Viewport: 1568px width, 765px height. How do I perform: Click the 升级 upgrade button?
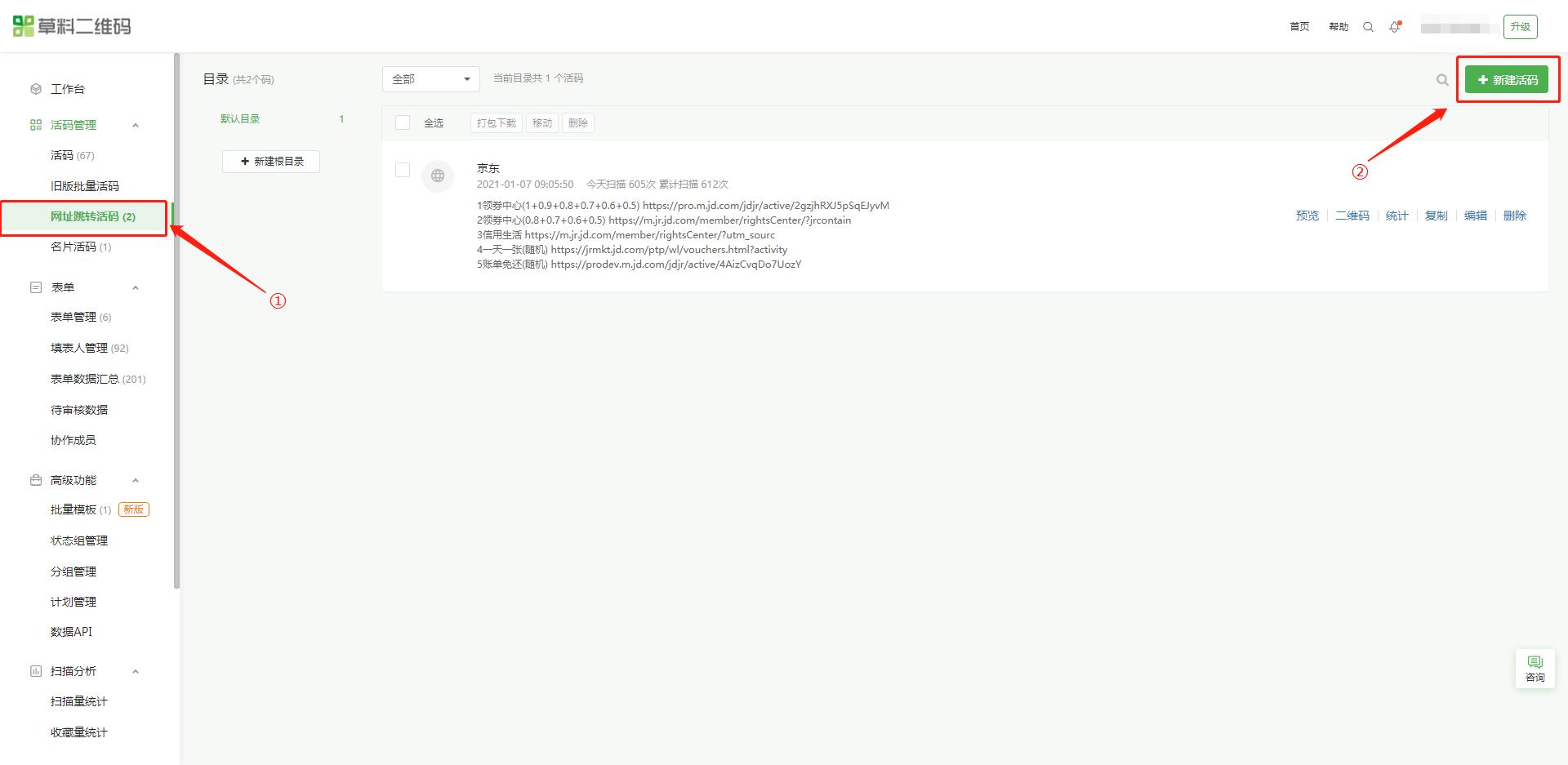1520,27
